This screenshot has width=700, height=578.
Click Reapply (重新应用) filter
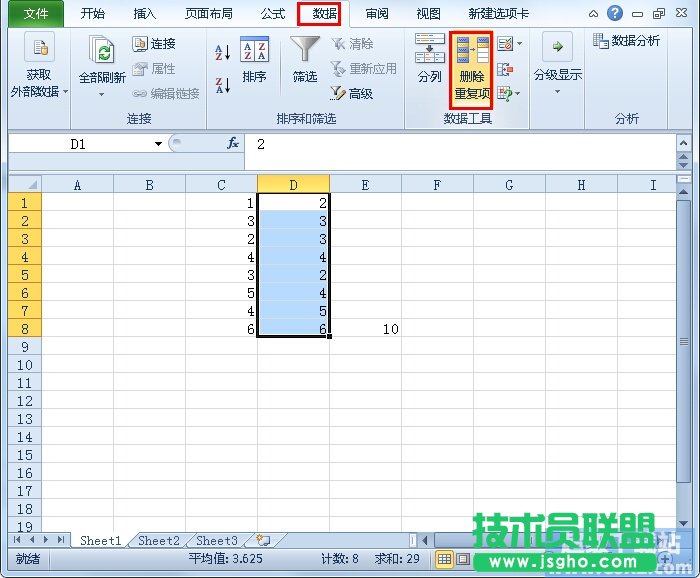[x=363, y=69]
